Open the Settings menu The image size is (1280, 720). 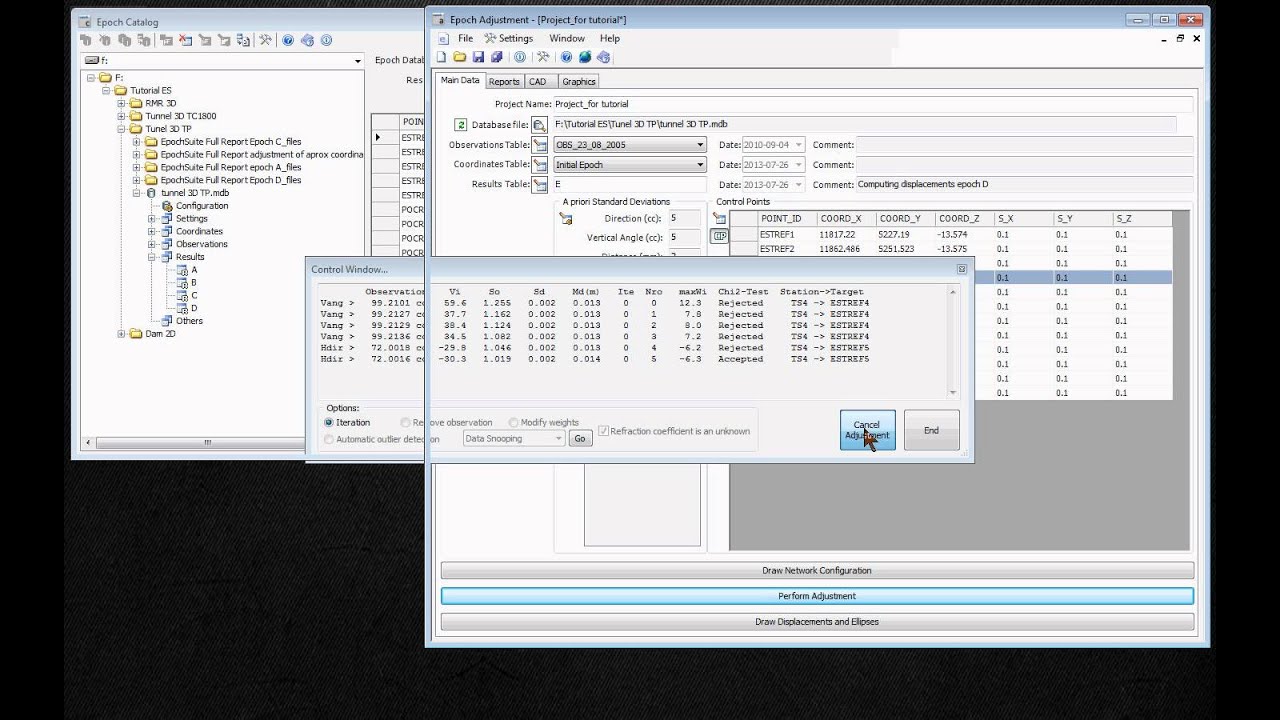[509, 38]
